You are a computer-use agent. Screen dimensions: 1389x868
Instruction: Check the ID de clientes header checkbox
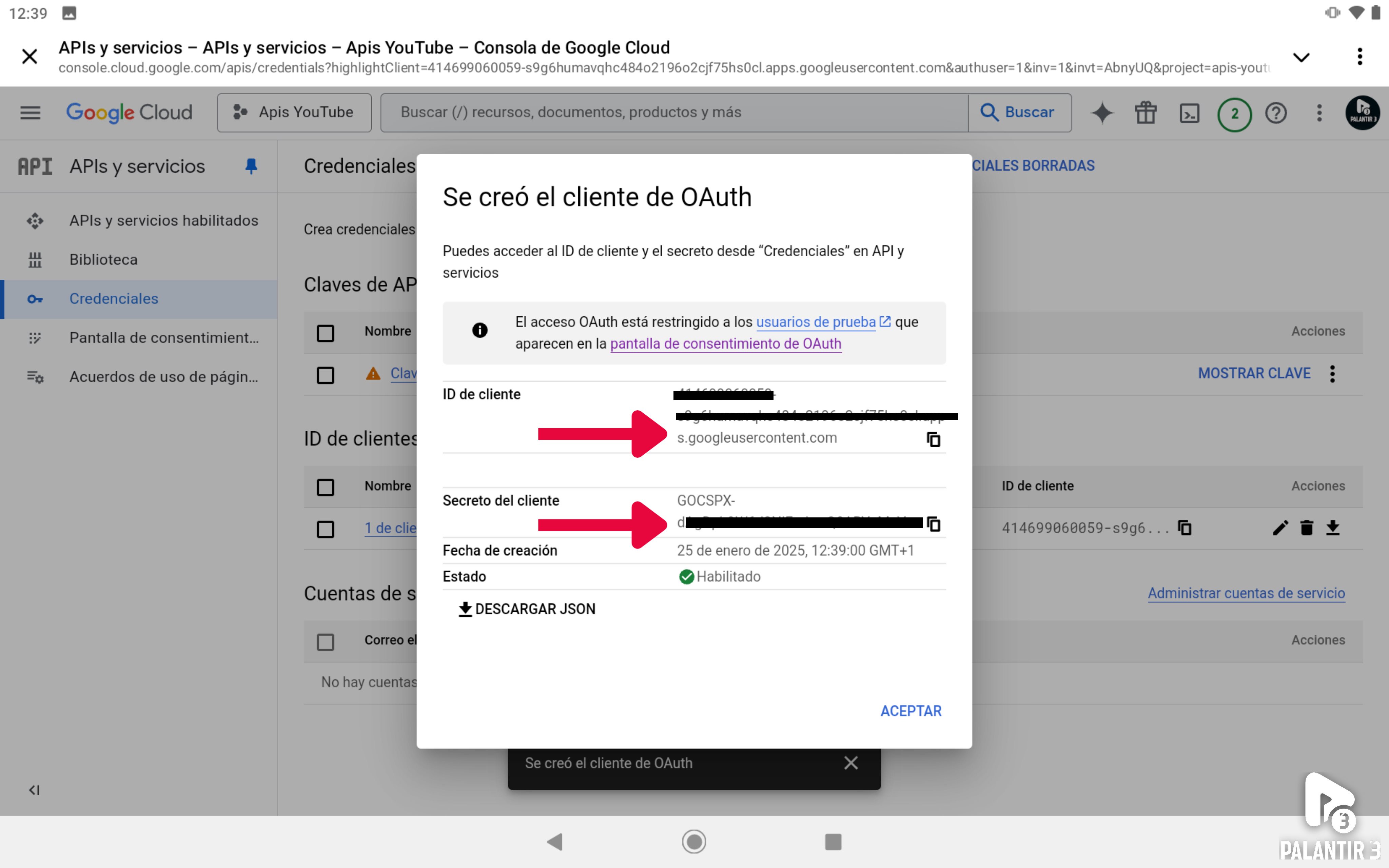point(326,487)
